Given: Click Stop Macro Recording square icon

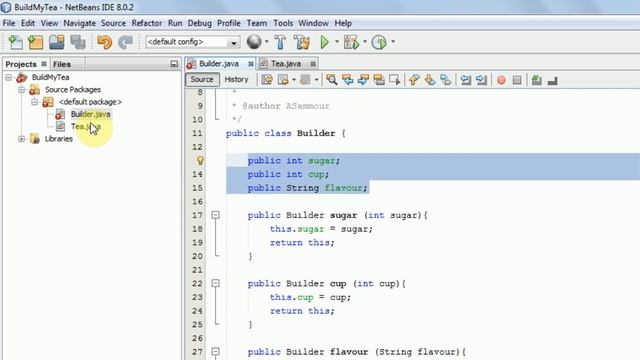Looking at the screenshot, I should 517,80.
